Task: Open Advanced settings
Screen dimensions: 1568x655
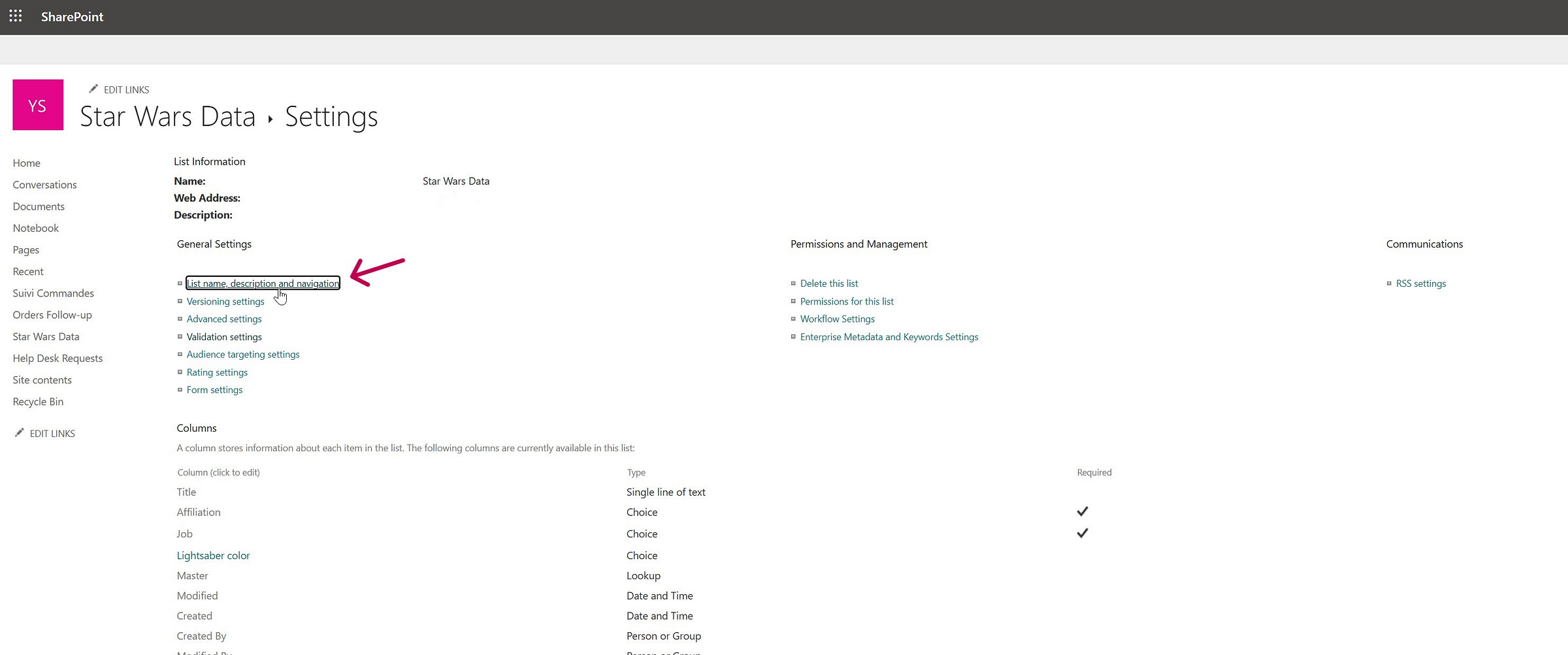Action: pyautogui.click(x=224, y=319)
